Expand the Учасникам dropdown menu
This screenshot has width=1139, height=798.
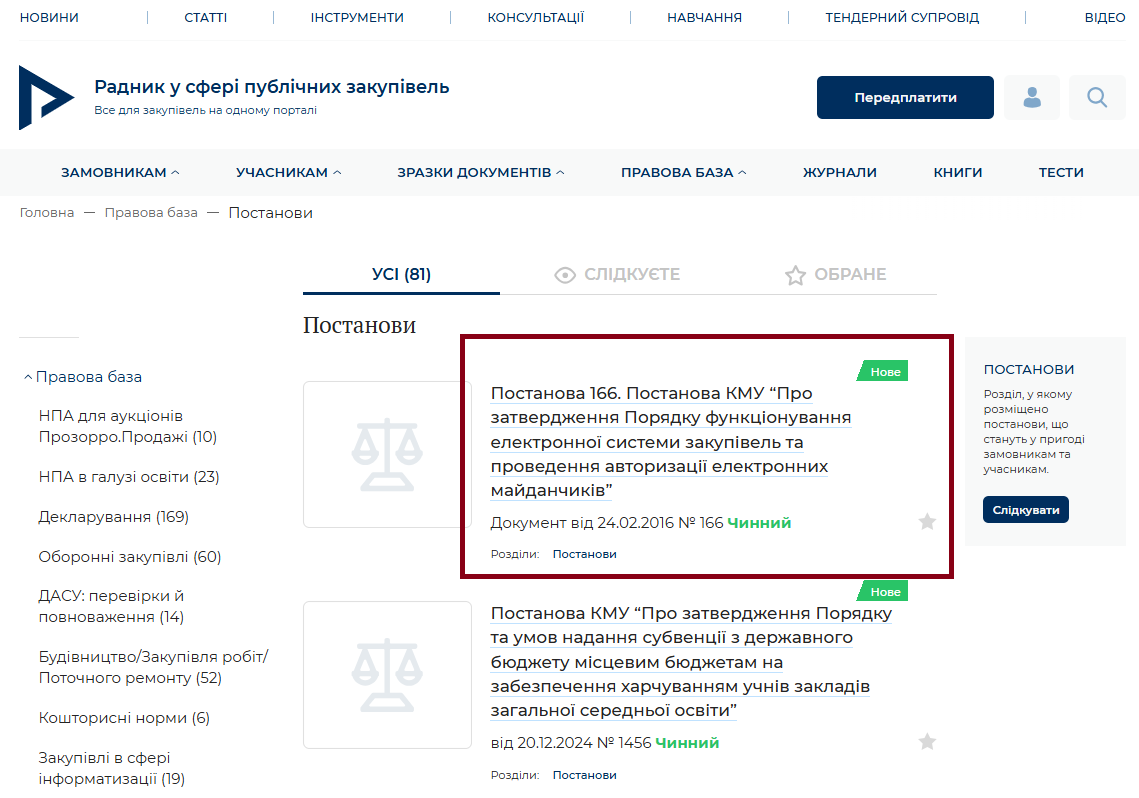[x=288, y=172]
